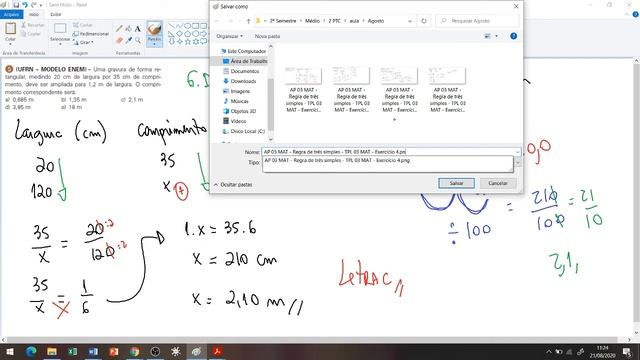Click the Salvar button
Screen dimensions: 640x360
tap(456, 183)
